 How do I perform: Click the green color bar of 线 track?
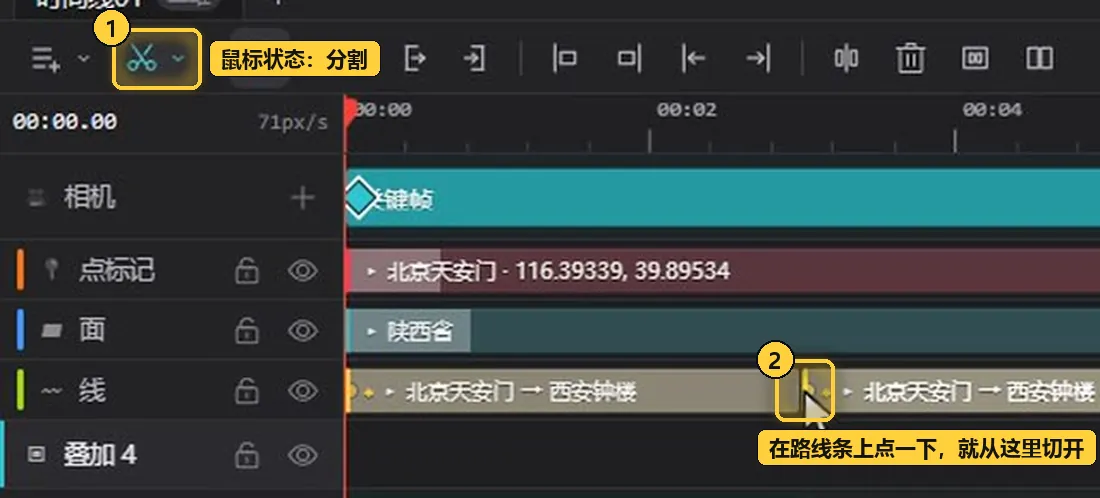point(20,390)
